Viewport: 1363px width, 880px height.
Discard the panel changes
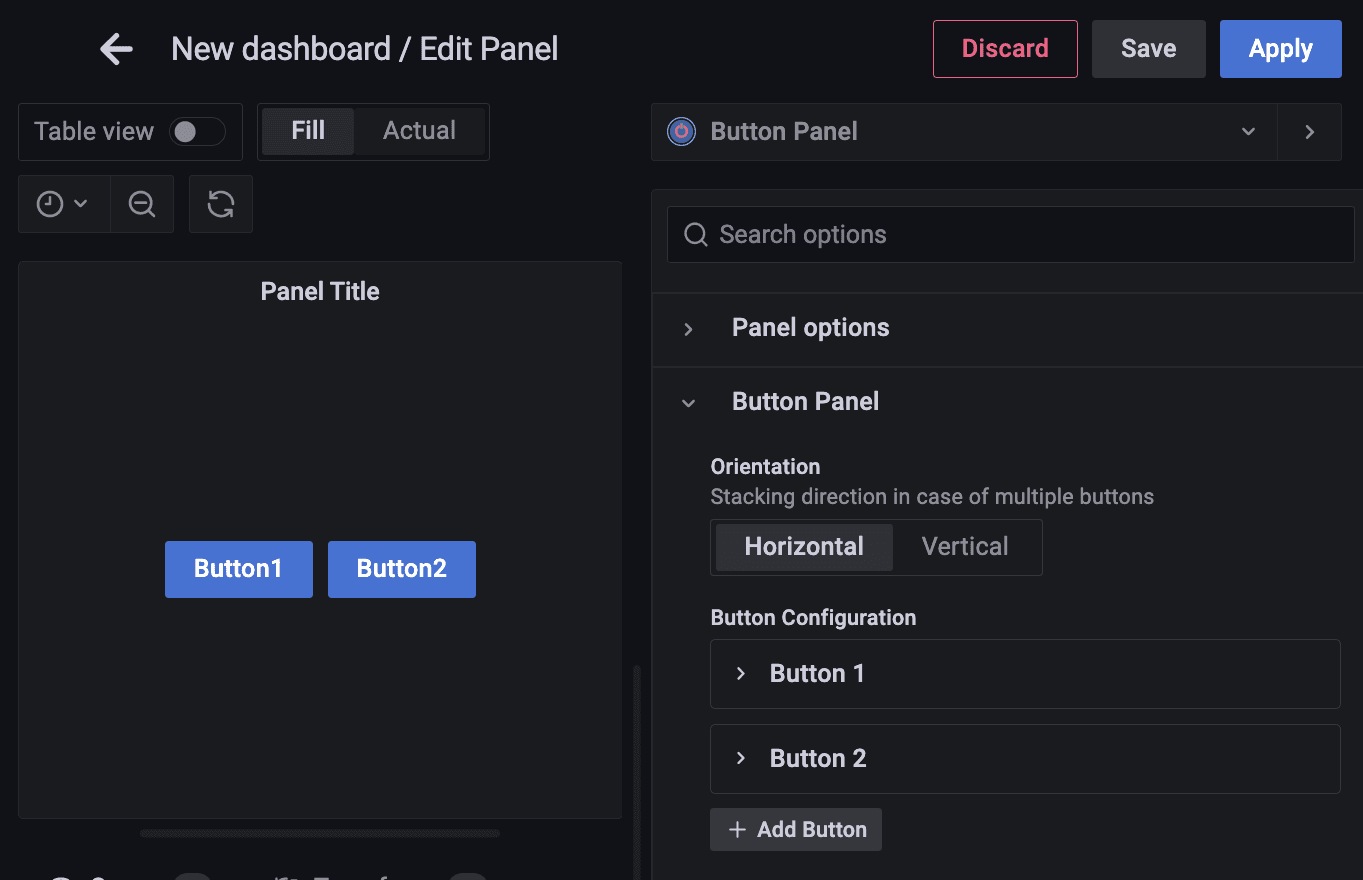click(1004, 48)
